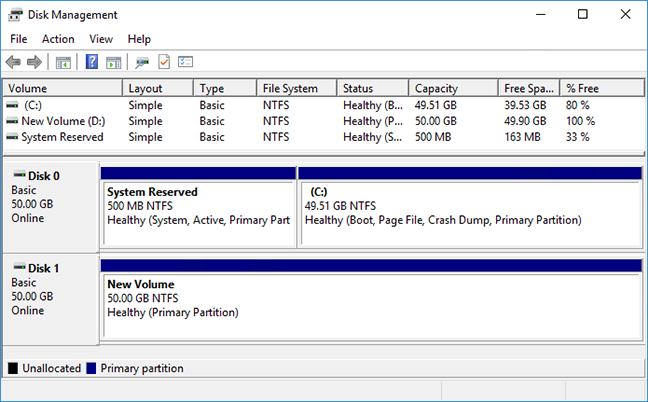Click the NTFS cell in New Volume row

276,121
